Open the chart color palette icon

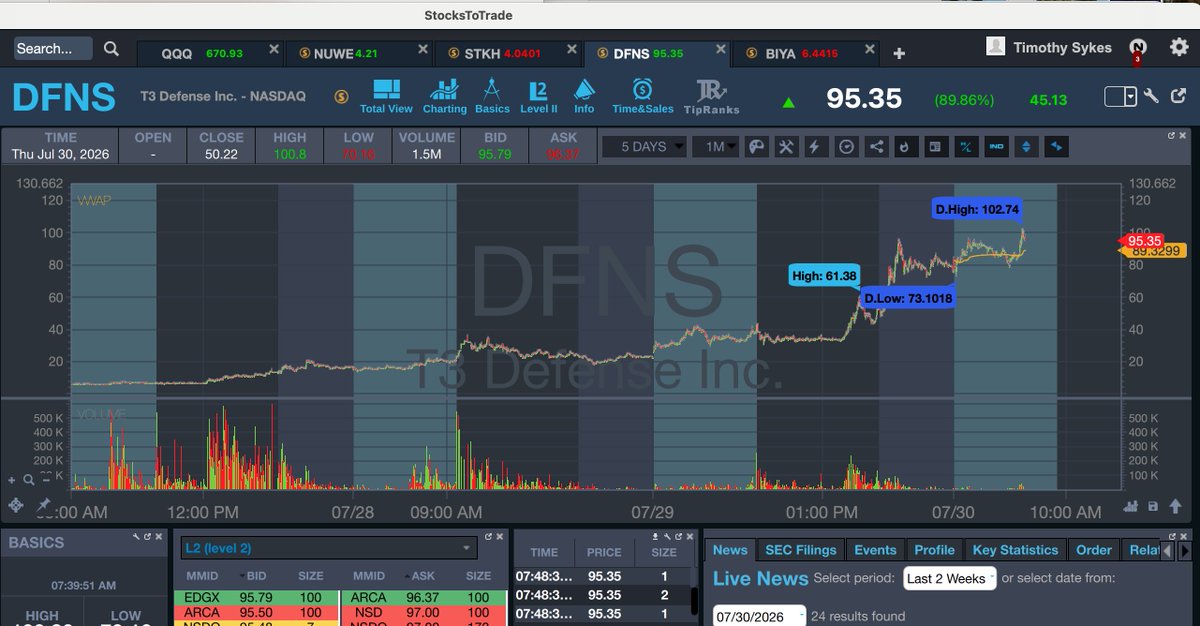pos(756,147)
